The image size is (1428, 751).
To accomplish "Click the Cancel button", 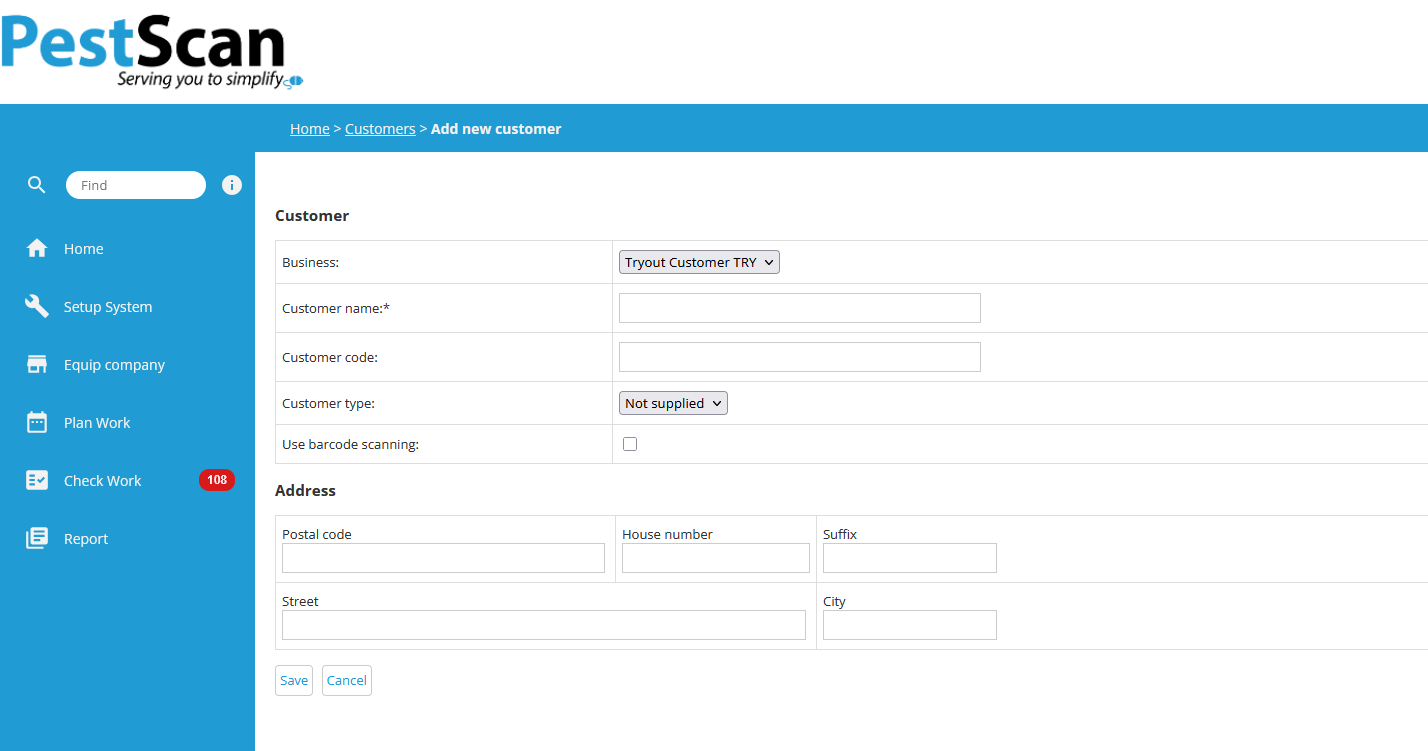I will click(347, 680).
